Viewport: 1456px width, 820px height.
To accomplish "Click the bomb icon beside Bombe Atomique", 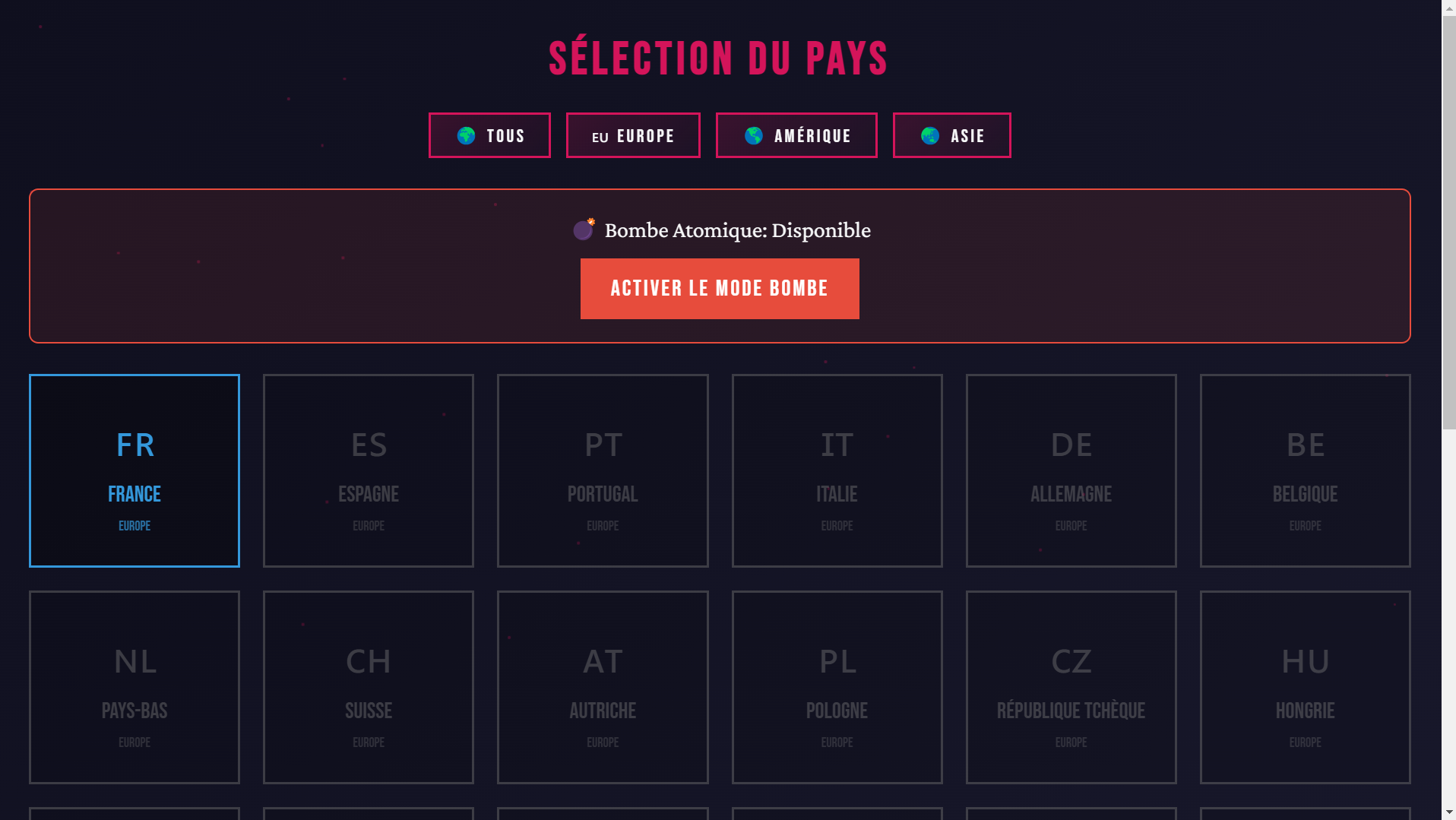I will click(584, 229).
